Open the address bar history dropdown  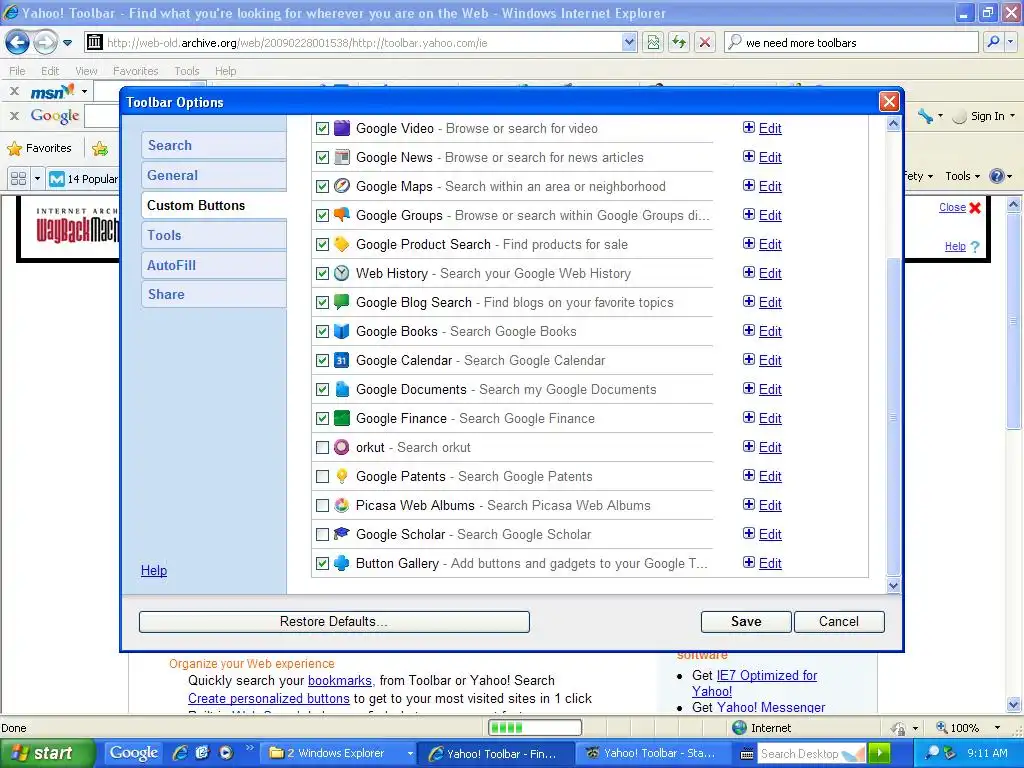click(629, 42)
